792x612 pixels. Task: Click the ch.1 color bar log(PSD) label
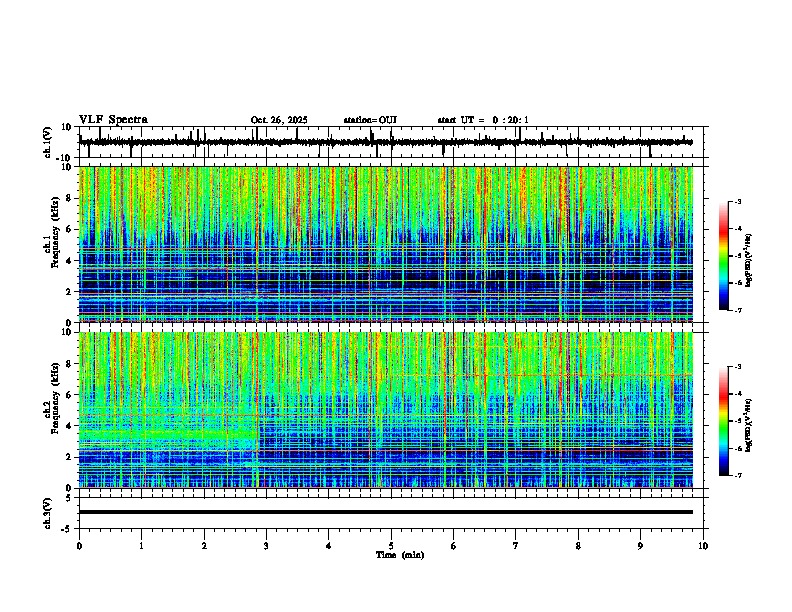pos(748,260)
